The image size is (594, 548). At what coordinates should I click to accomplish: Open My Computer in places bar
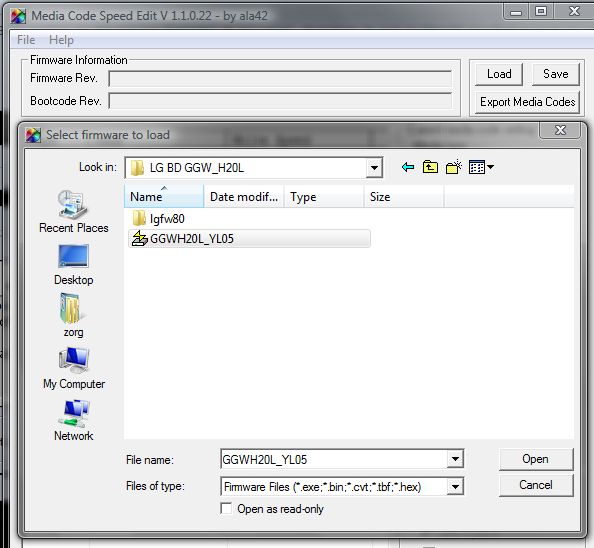pos(73,368)
